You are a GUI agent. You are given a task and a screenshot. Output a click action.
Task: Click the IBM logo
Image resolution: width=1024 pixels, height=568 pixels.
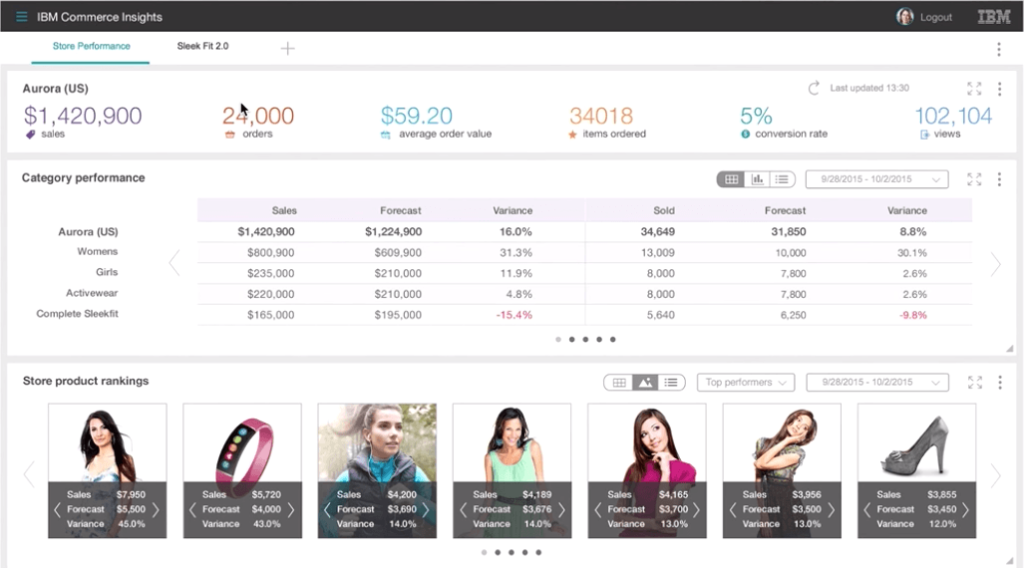pyautogui.click(x=994, y=17)
